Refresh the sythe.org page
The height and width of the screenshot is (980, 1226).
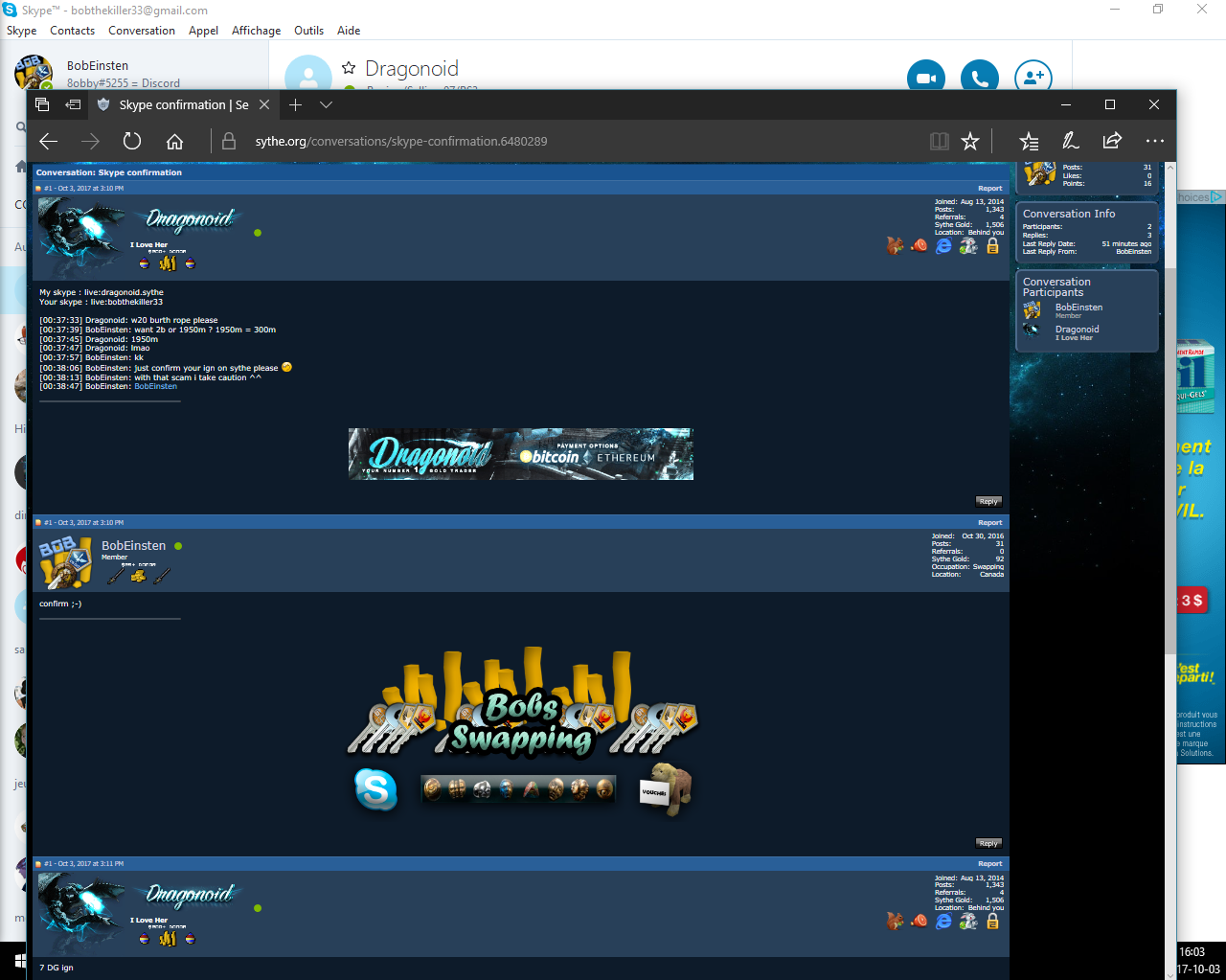click(132, 142)
